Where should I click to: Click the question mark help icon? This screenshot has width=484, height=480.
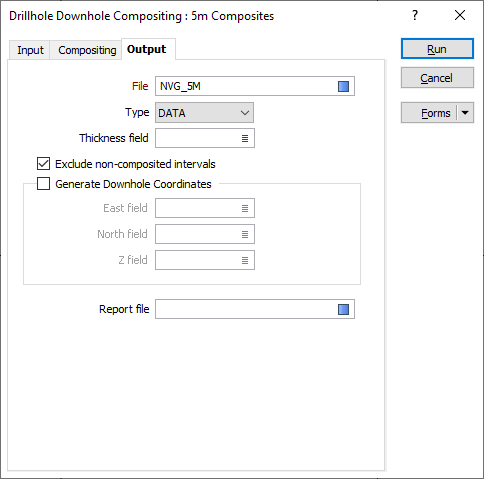415,15
